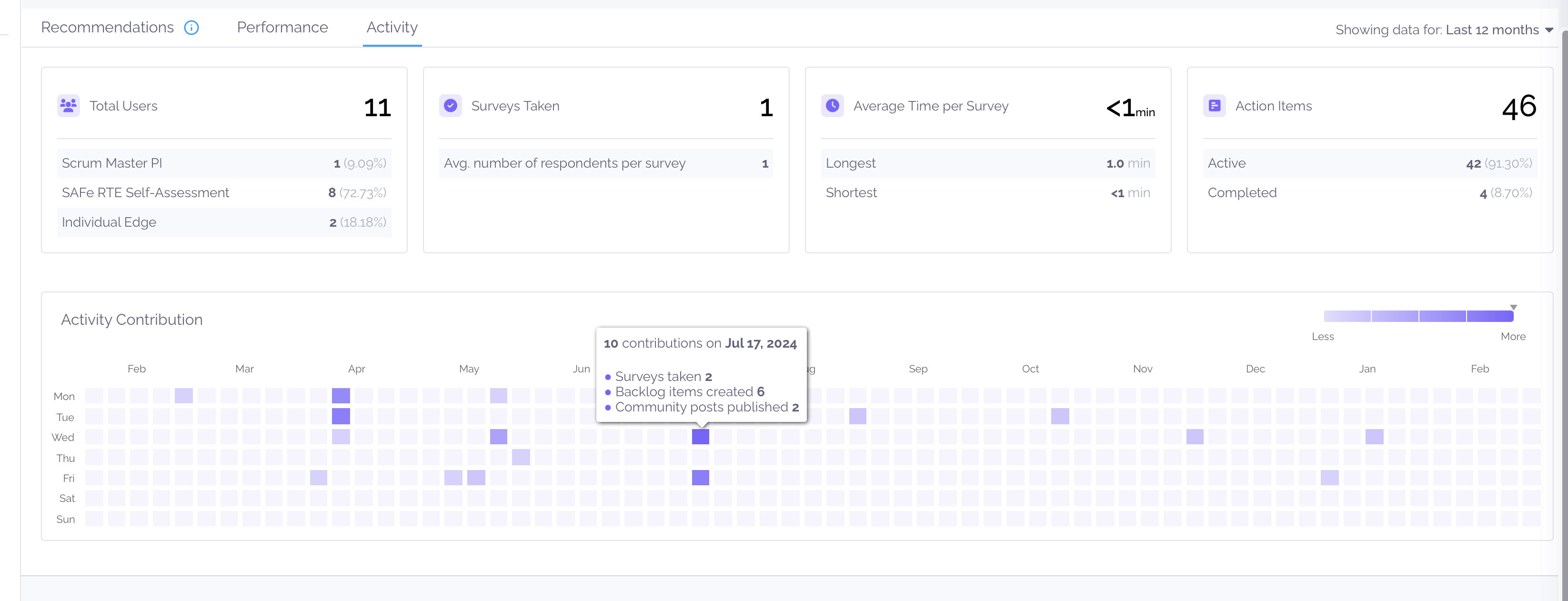Click the Action Items document icon
The width and height of the screenshot is (1568, 601).
point(1215,106)
